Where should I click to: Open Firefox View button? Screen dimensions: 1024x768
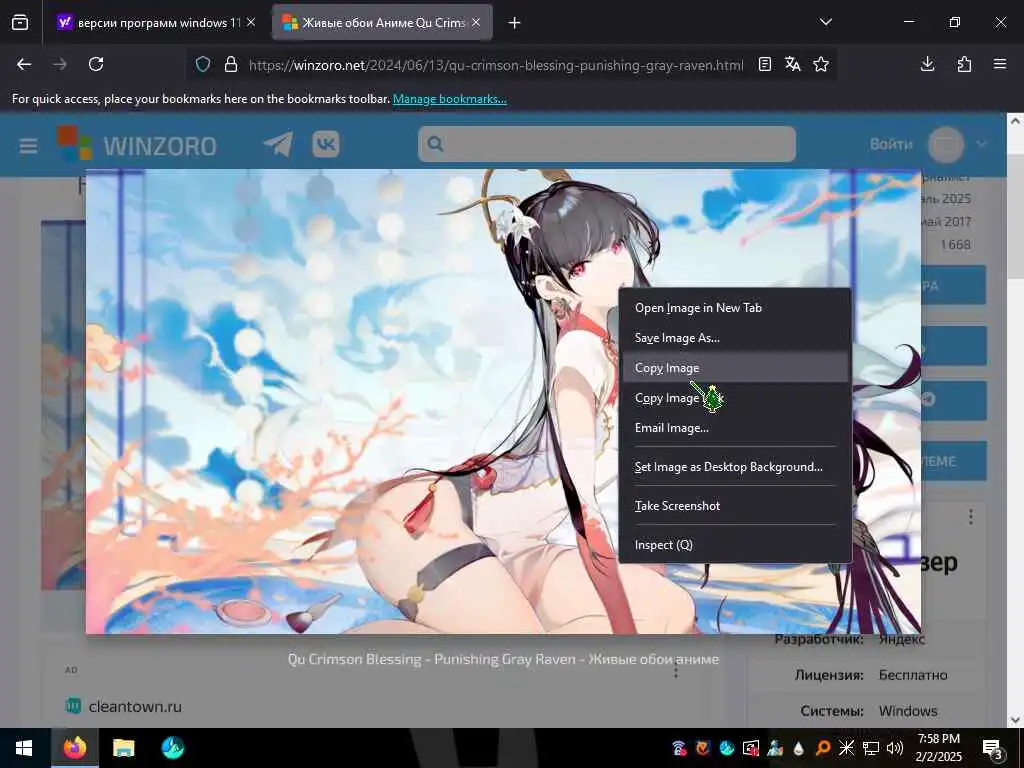click(x=20, y=23)
